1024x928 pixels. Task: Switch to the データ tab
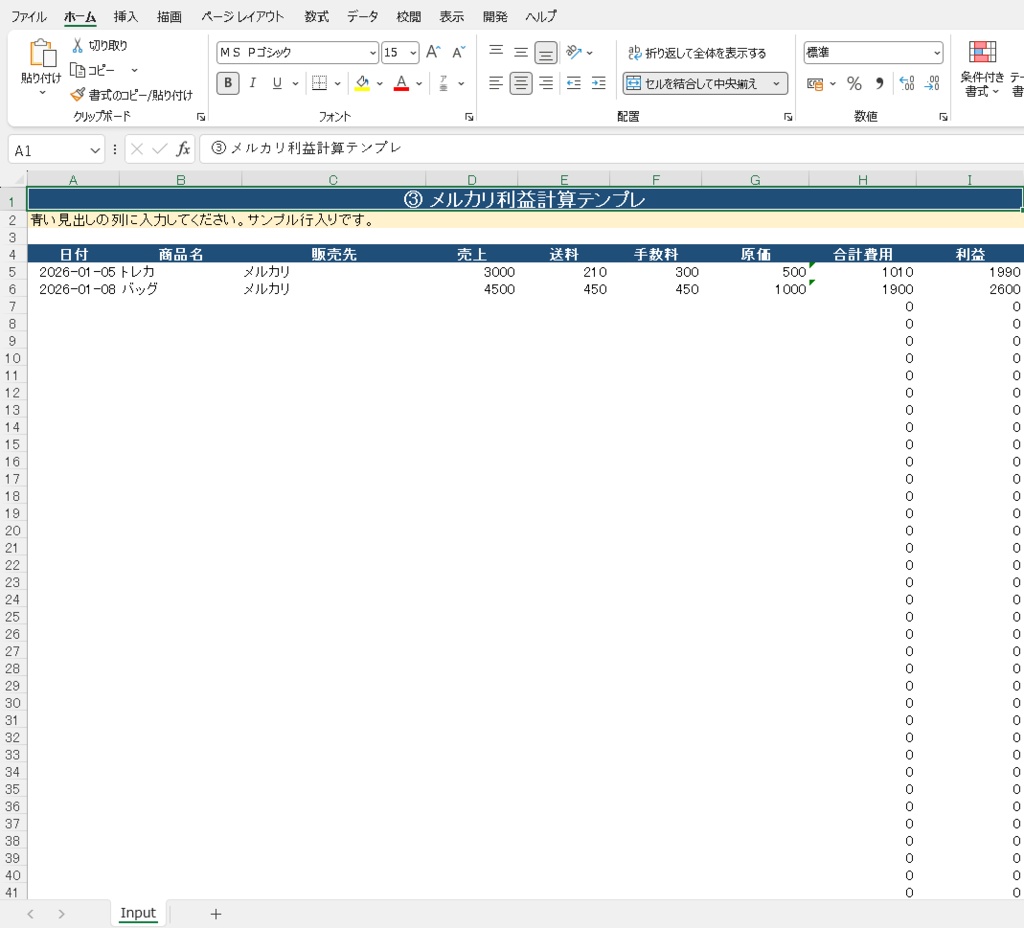(x=362, y=16)
